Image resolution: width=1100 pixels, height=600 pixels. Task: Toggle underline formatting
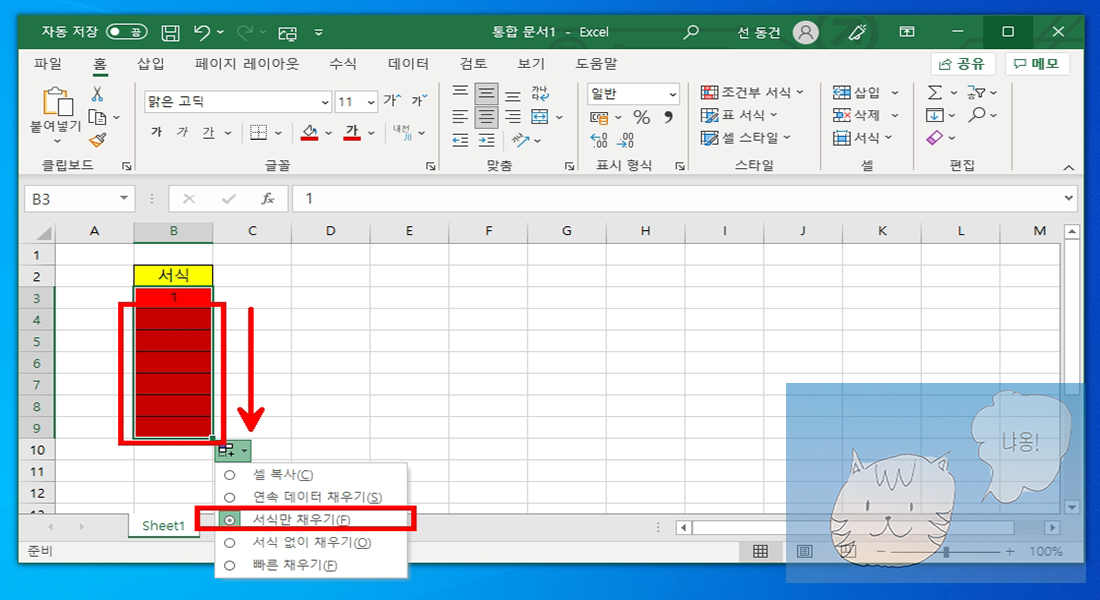pos(208,132)
